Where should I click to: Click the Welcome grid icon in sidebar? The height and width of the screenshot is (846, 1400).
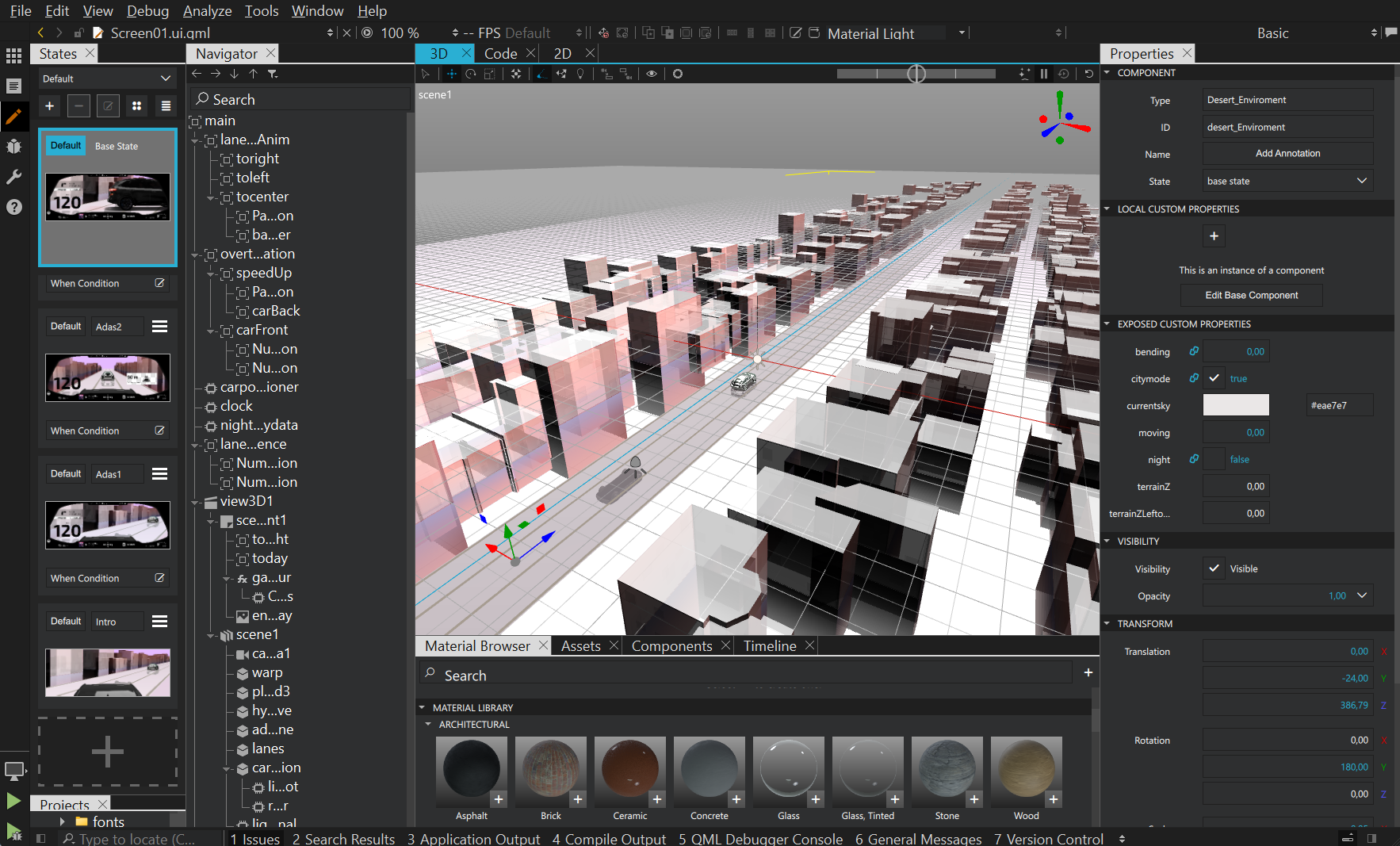(13, 56)
